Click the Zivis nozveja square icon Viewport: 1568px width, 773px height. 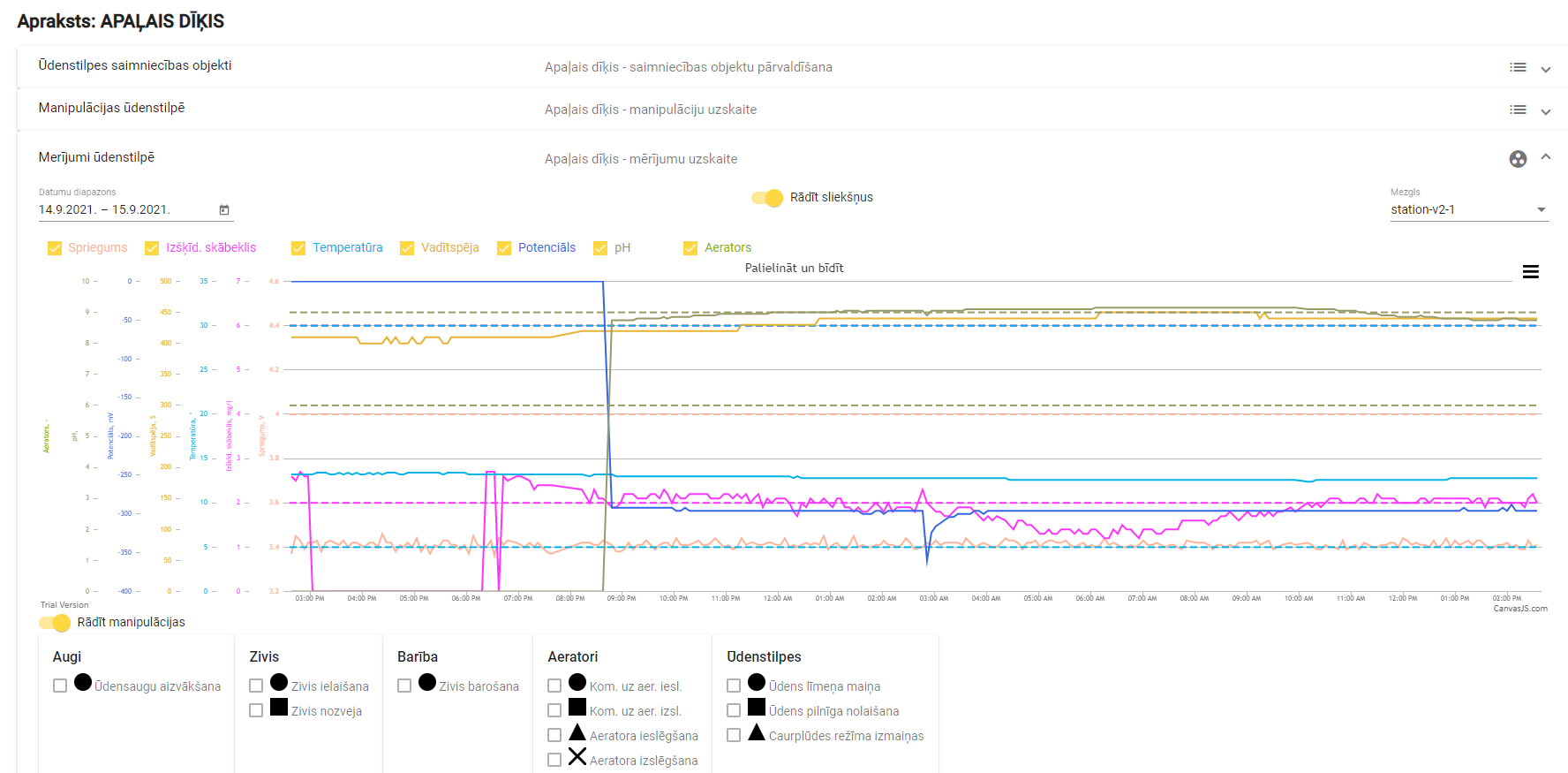click(279, 708)
